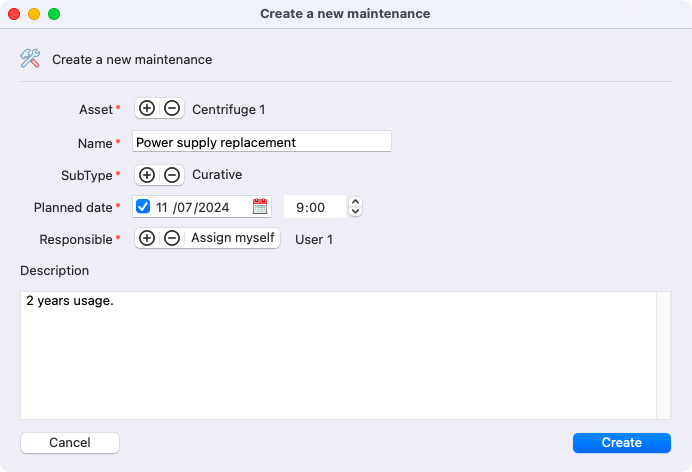Cancel the new maintenance dialog
The width and height of the screenshot is (692, 472).
70,442
